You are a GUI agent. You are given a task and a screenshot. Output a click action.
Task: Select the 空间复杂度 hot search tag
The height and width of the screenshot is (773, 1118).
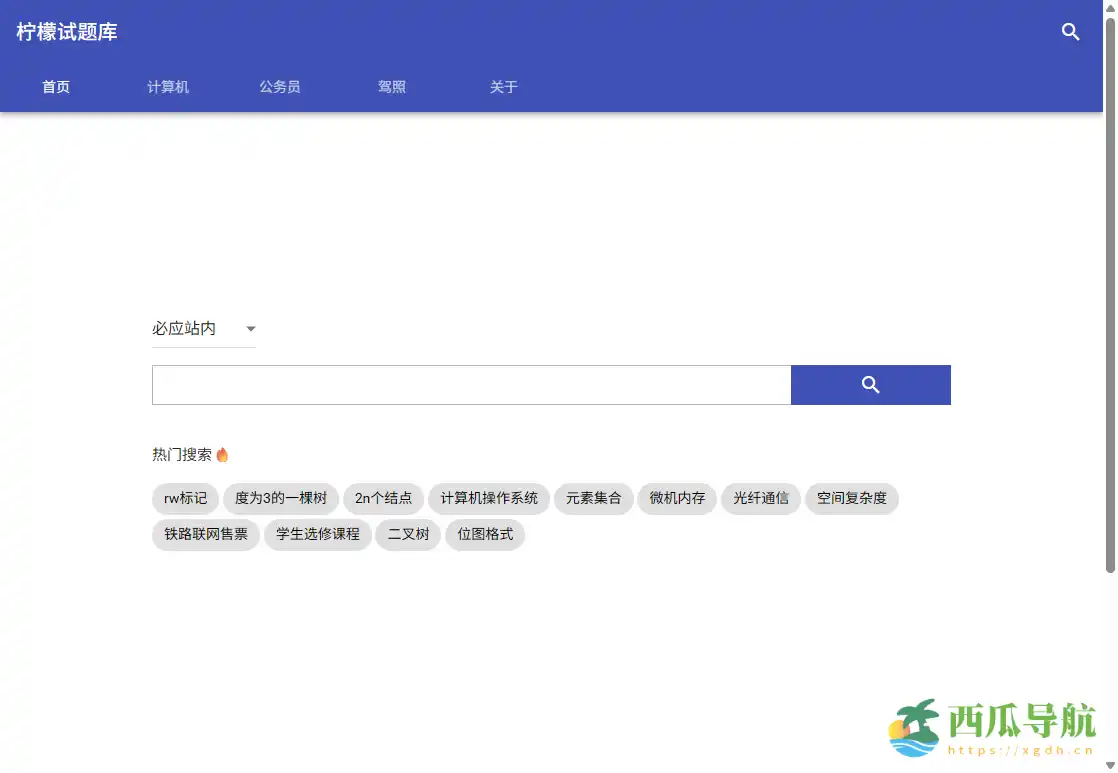852,499
